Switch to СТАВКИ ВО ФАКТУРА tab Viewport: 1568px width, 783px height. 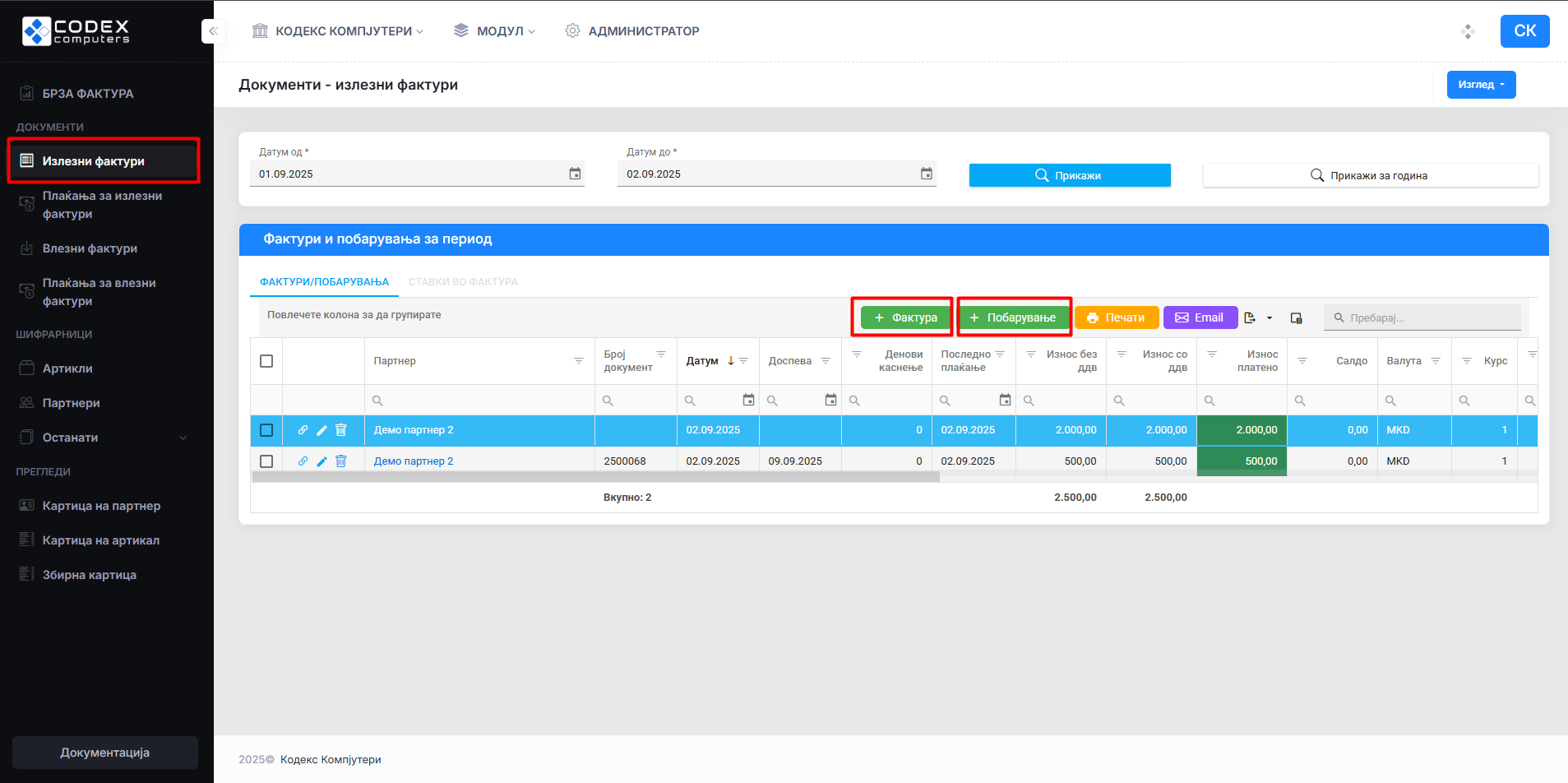pyautogui.click(x=463, y=282)
